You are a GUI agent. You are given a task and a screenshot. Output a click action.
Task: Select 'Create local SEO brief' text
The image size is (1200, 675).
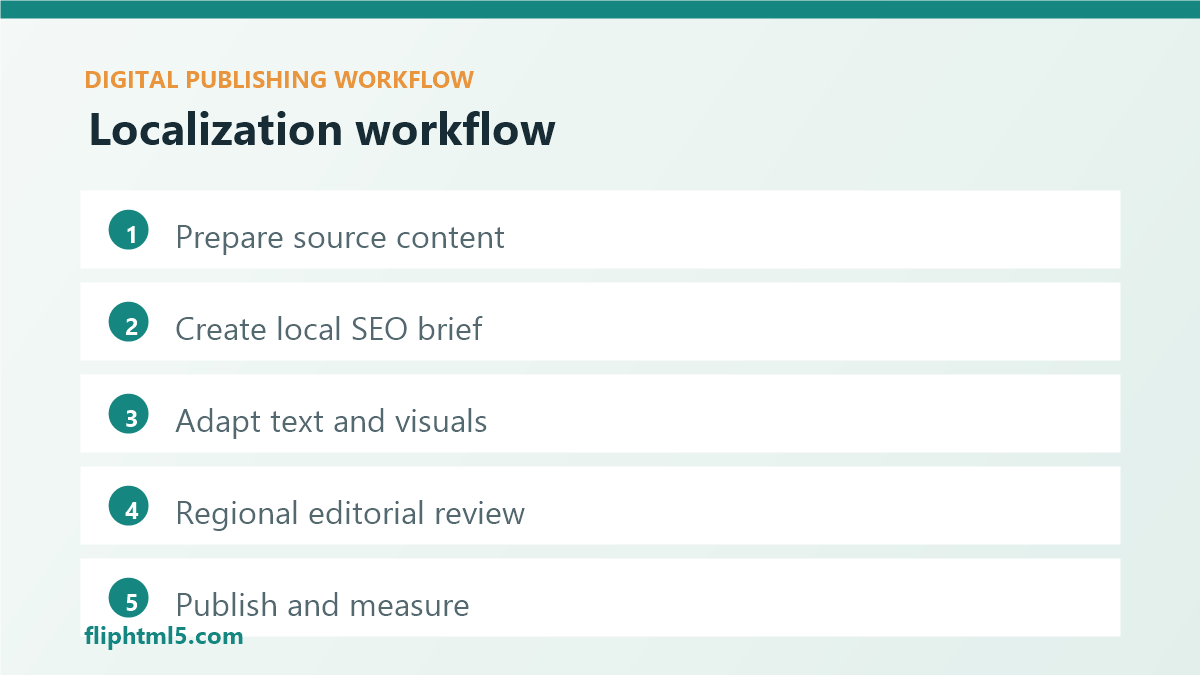point(329,329)
